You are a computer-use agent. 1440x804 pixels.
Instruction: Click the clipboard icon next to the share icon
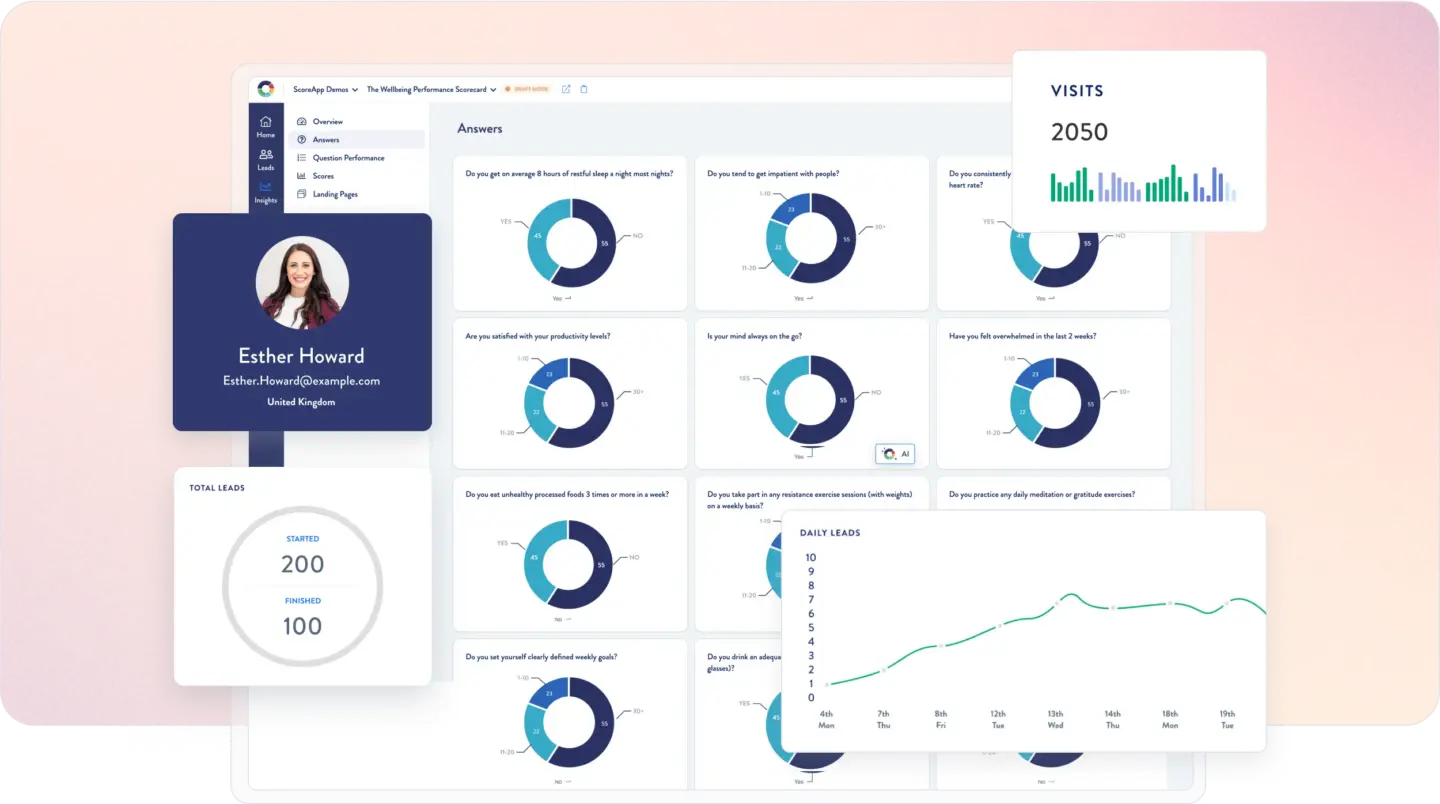(584, 89)
